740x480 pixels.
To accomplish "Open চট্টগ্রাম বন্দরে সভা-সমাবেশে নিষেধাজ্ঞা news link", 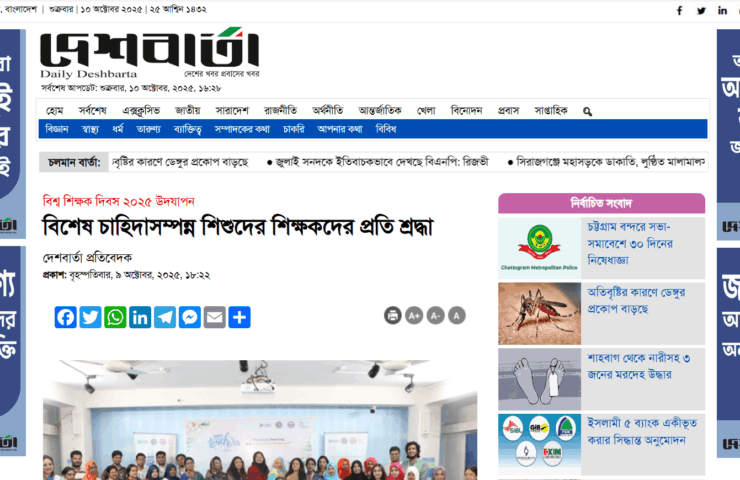I will (630, 244).
